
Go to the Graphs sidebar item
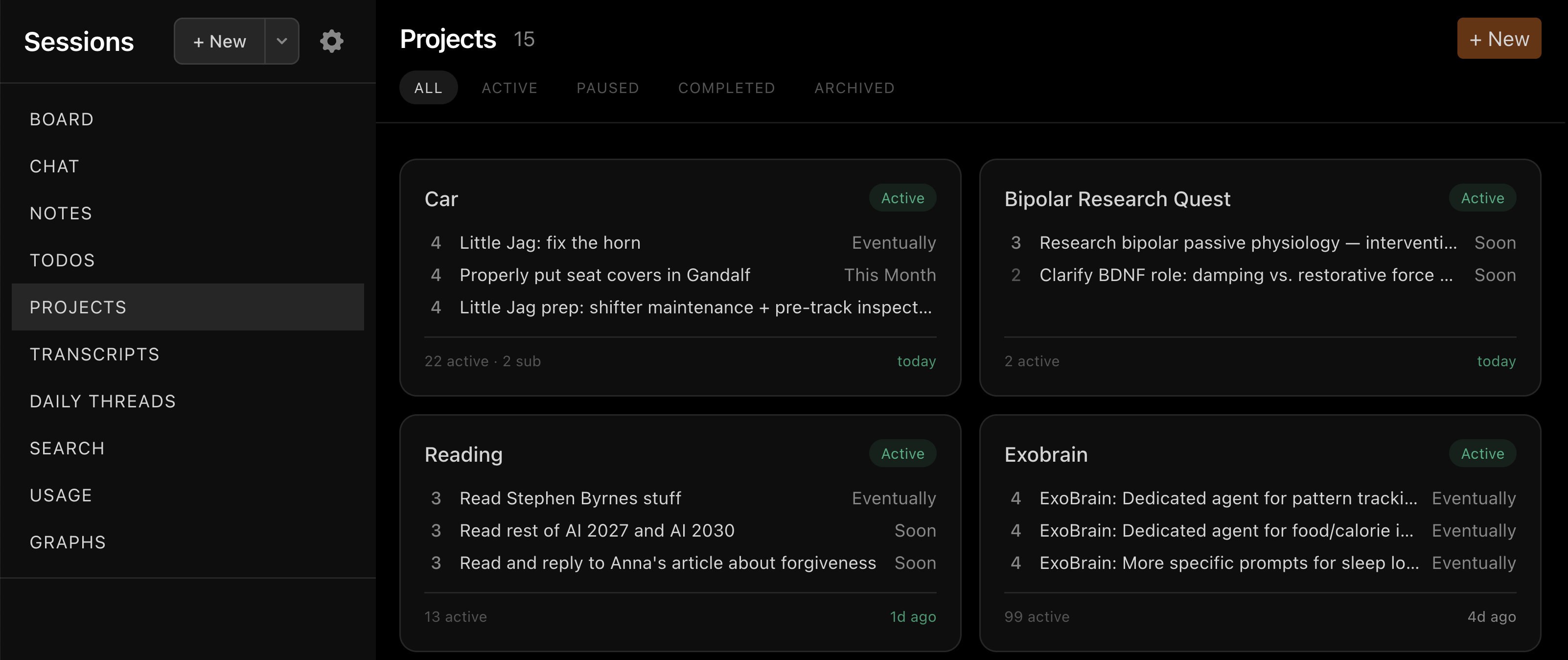pyautogui.click(x=68, y=542)
